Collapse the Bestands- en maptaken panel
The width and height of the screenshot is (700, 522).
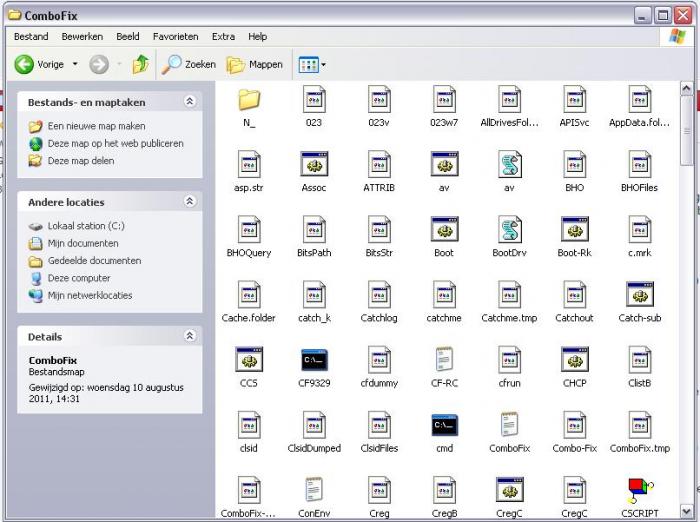(x=190, y=101)
